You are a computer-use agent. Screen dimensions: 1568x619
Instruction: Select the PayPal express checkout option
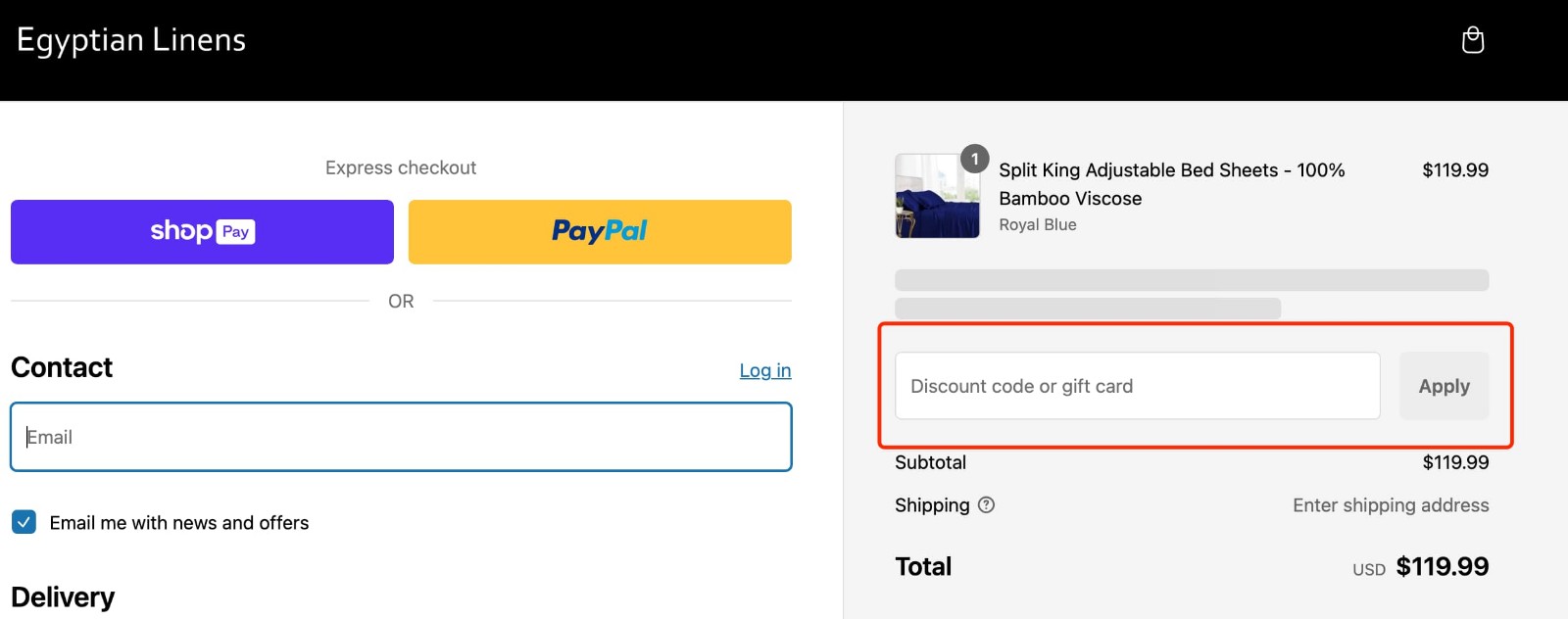pyautogui.click(x=599, y=231)
